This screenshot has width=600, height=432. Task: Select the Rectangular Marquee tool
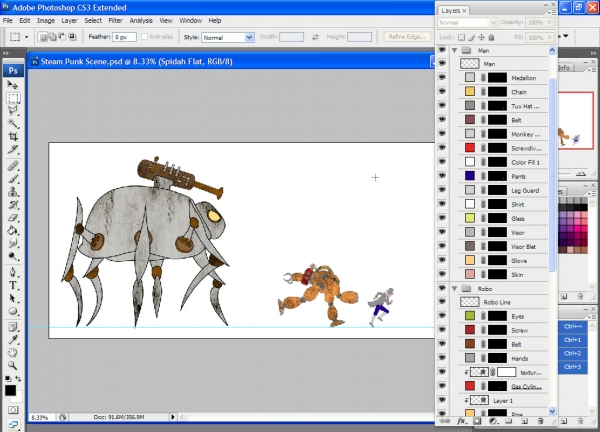[13, 98]
